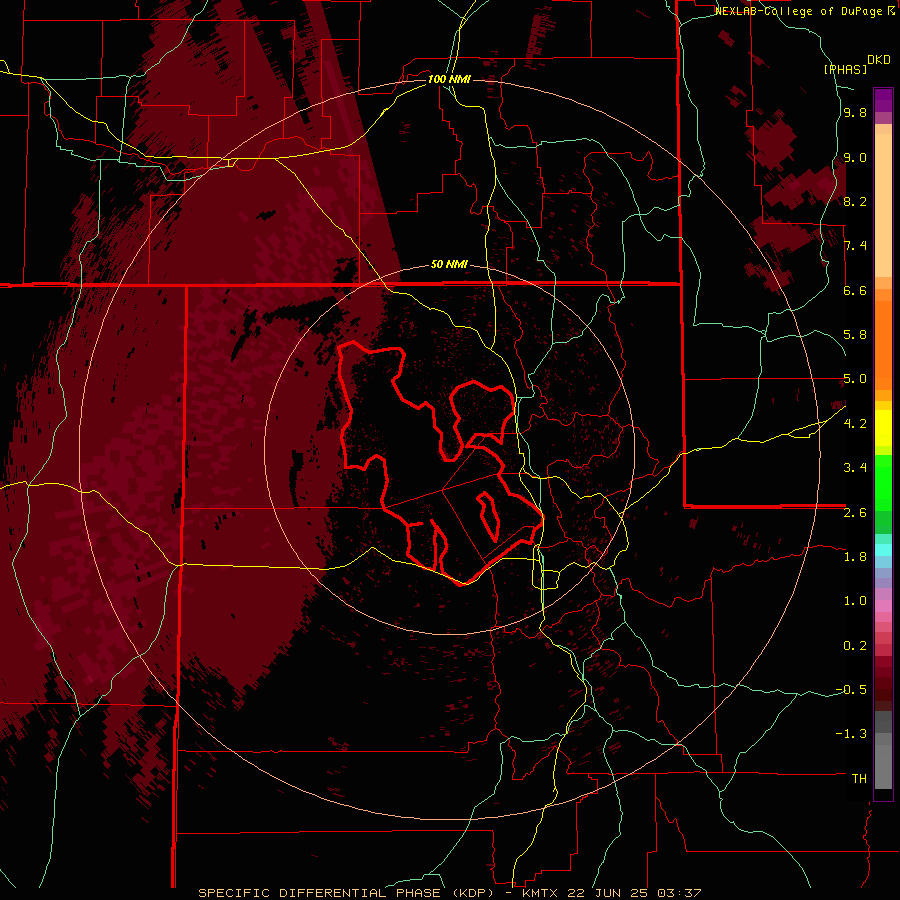Click the 5.0 value on the scale
This screenshot has width=900, height=900.
point(855,379)
